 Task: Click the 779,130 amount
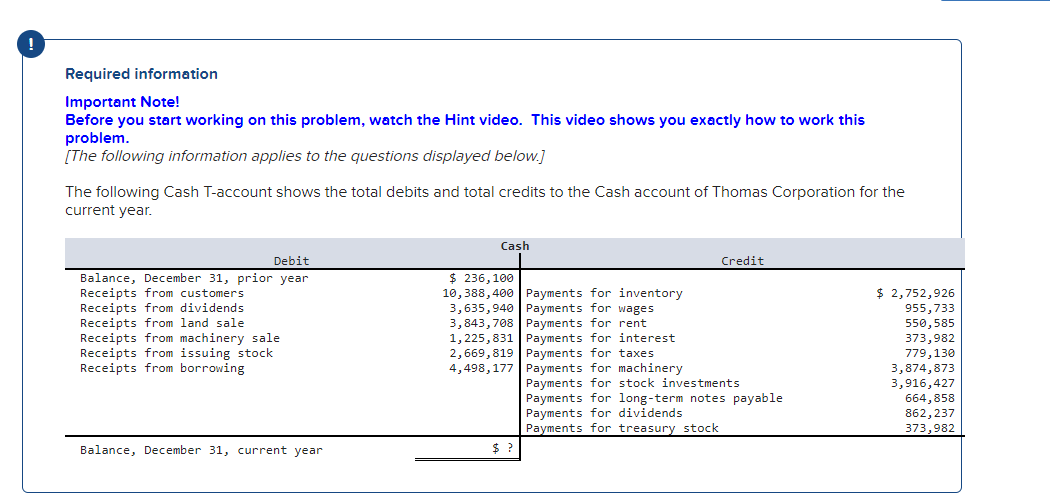[x=930, y=353]
